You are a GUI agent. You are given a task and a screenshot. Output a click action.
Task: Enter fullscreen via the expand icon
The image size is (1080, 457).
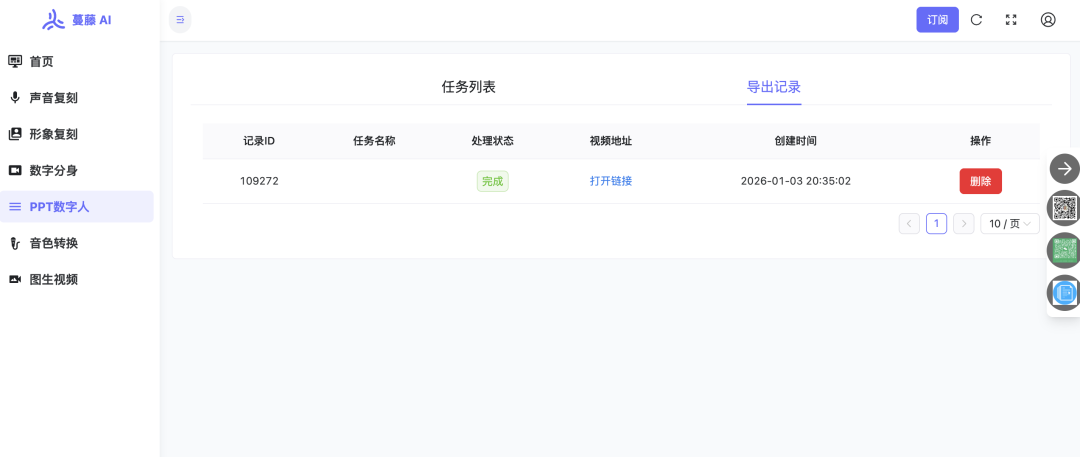tap(1011, 20)
